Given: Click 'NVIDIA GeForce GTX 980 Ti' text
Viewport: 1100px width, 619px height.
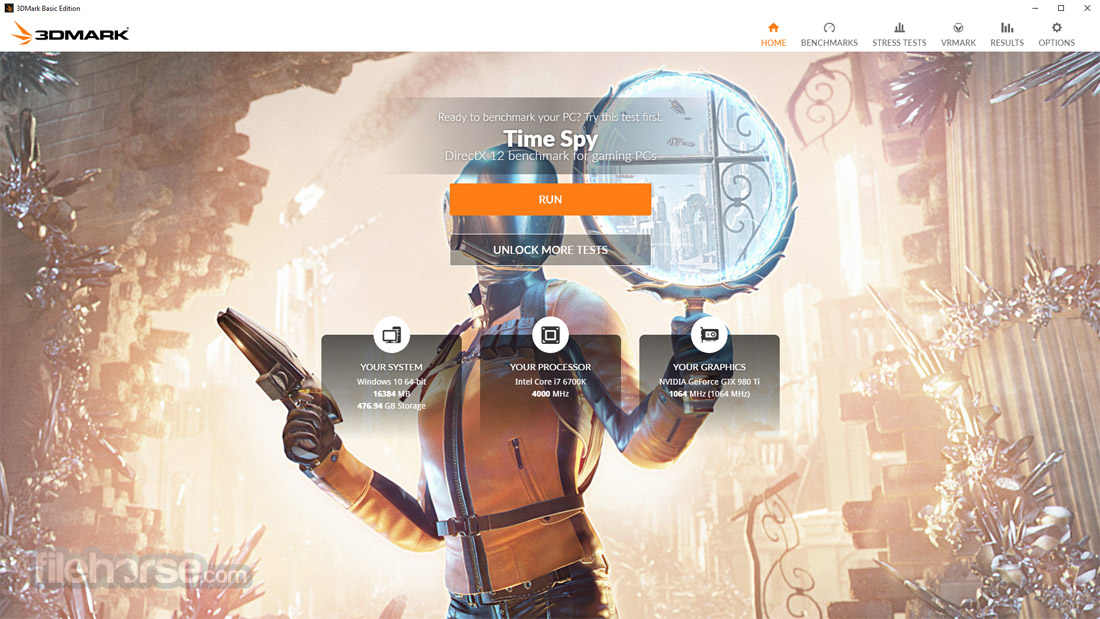Looking at the screenshot, I should [709, 382].
